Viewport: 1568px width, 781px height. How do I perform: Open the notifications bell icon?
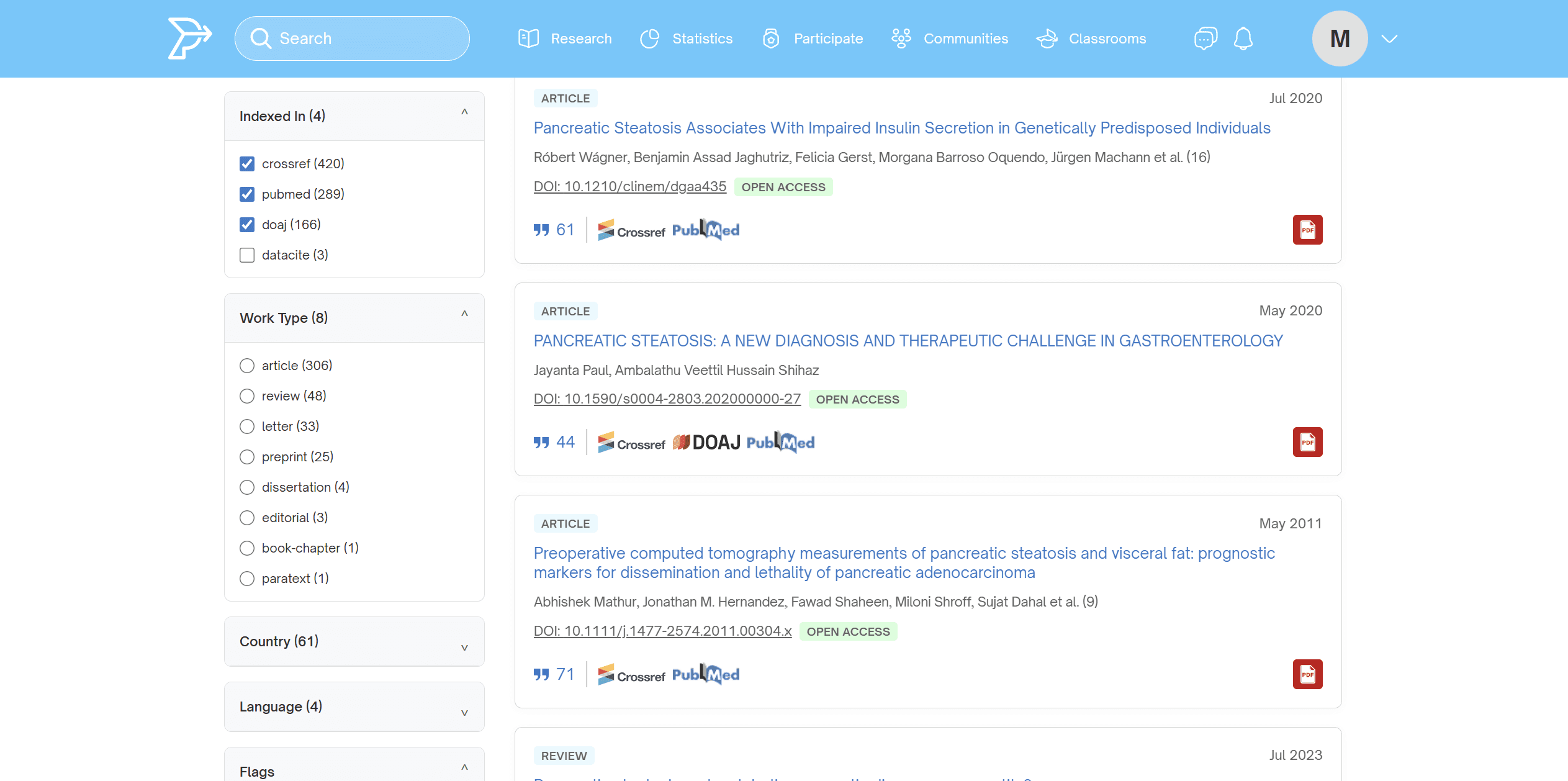1243,38
